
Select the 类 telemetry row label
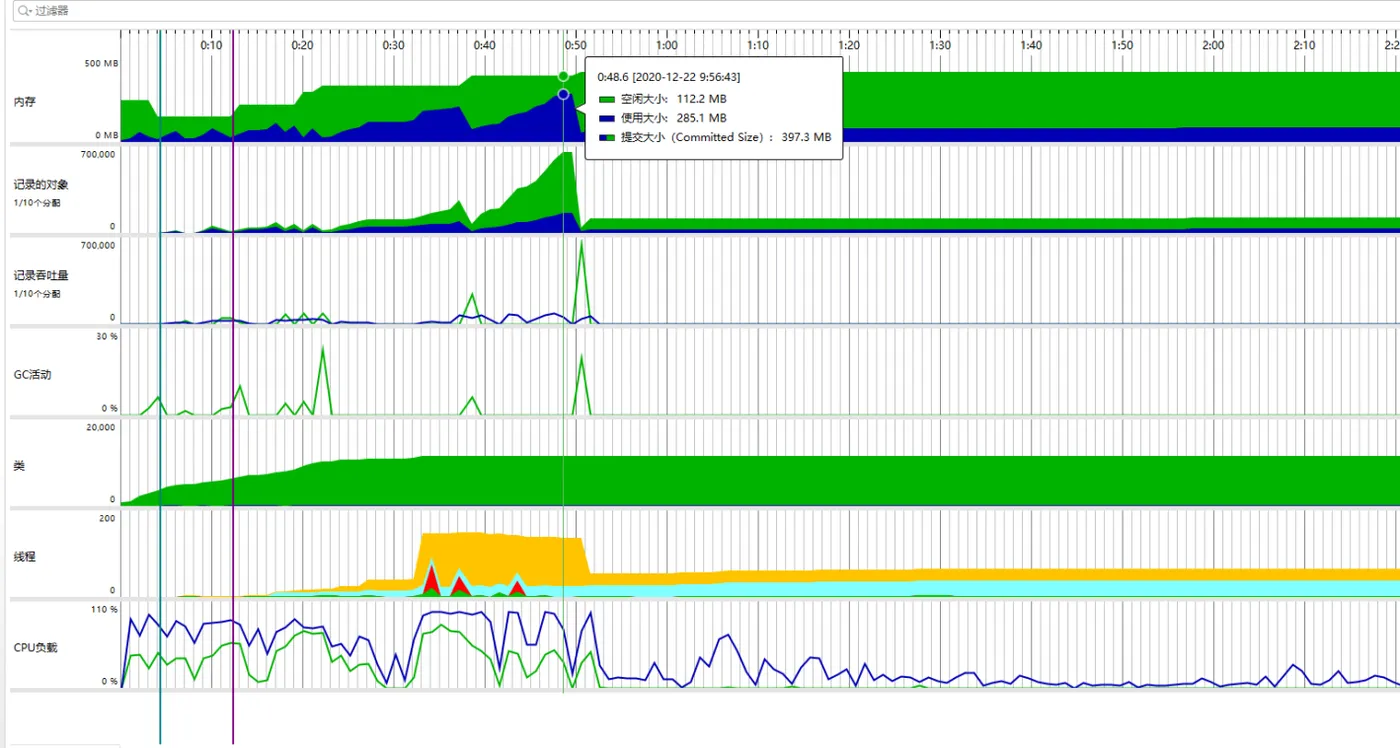19,467
